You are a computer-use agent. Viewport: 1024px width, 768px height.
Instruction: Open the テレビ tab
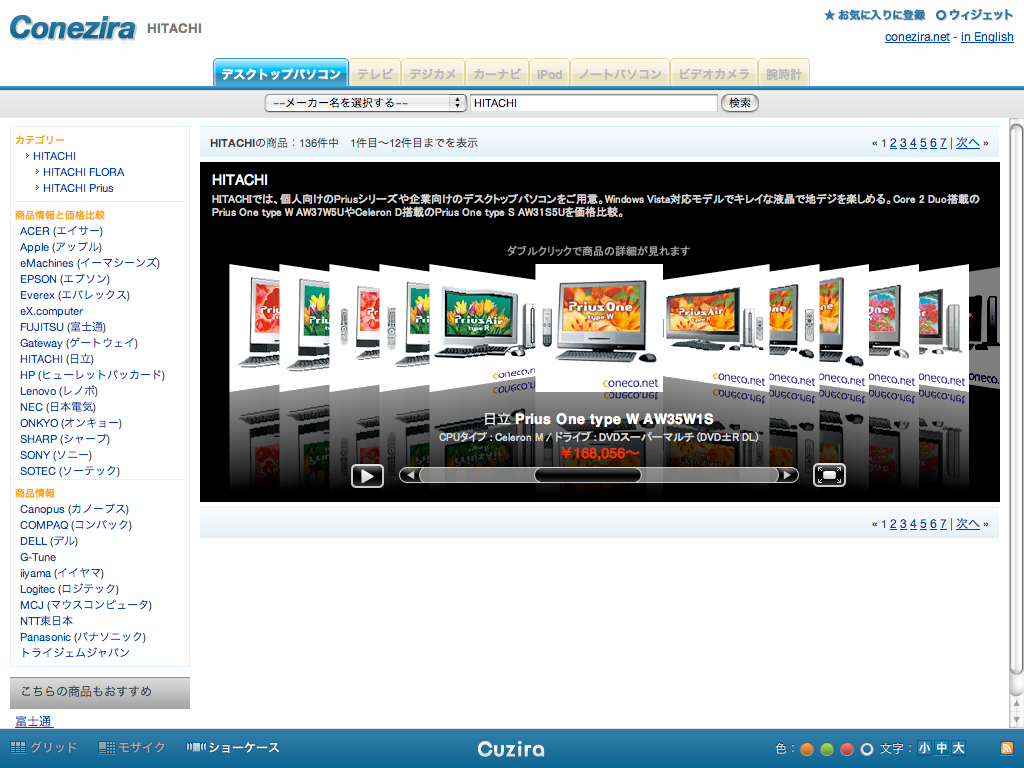pos(375,74)
